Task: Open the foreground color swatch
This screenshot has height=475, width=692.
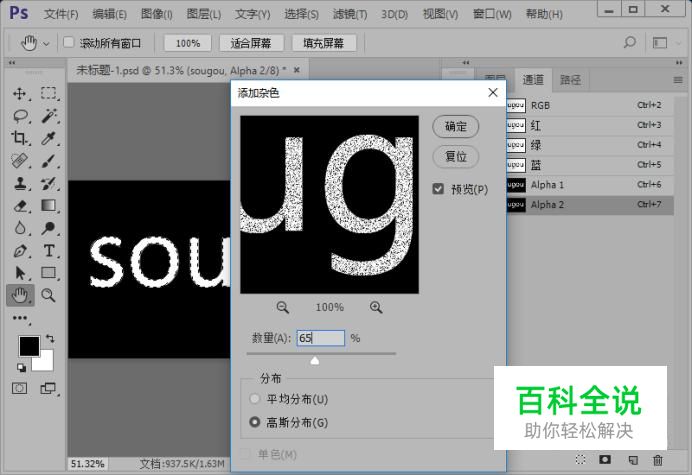Action: pyautogui.click(x=29, y=345)
